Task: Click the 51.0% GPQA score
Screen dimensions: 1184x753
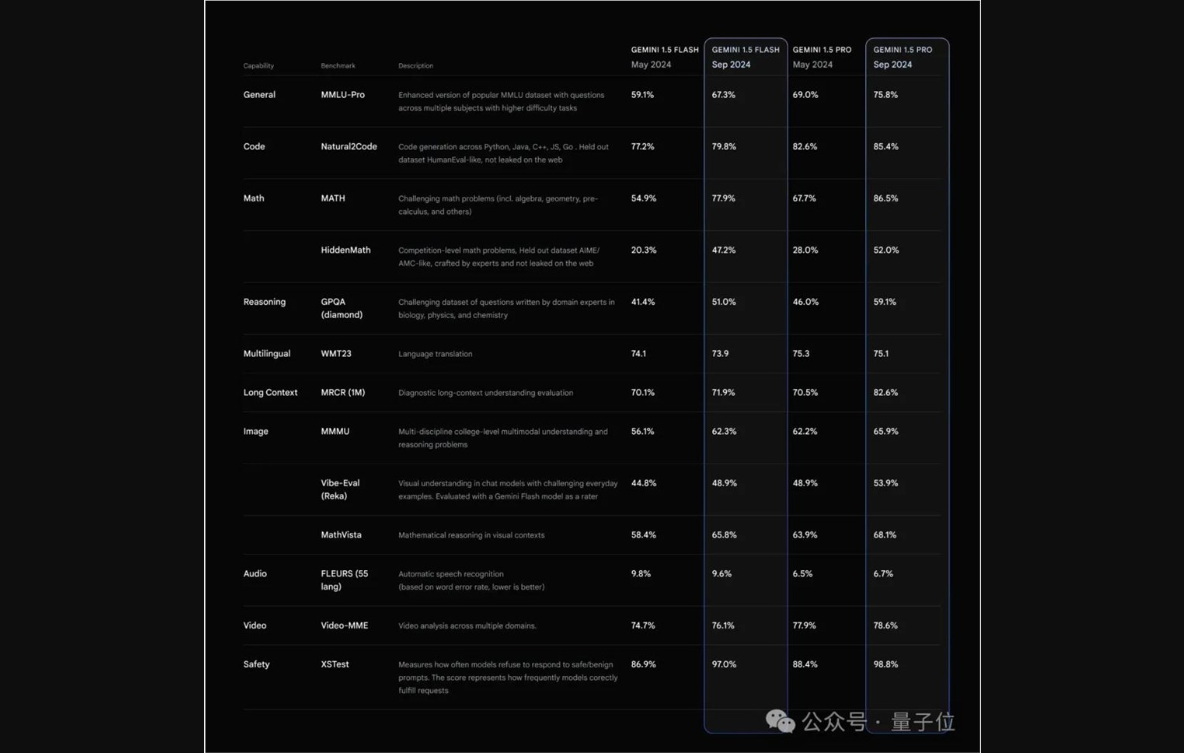Action: pos(723,301)
